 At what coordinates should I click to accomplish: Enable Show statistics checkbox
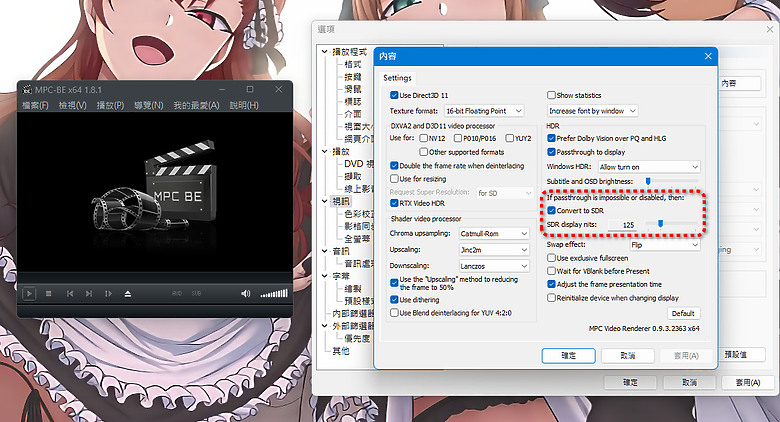pyautogui.click(x=551, y=95)
